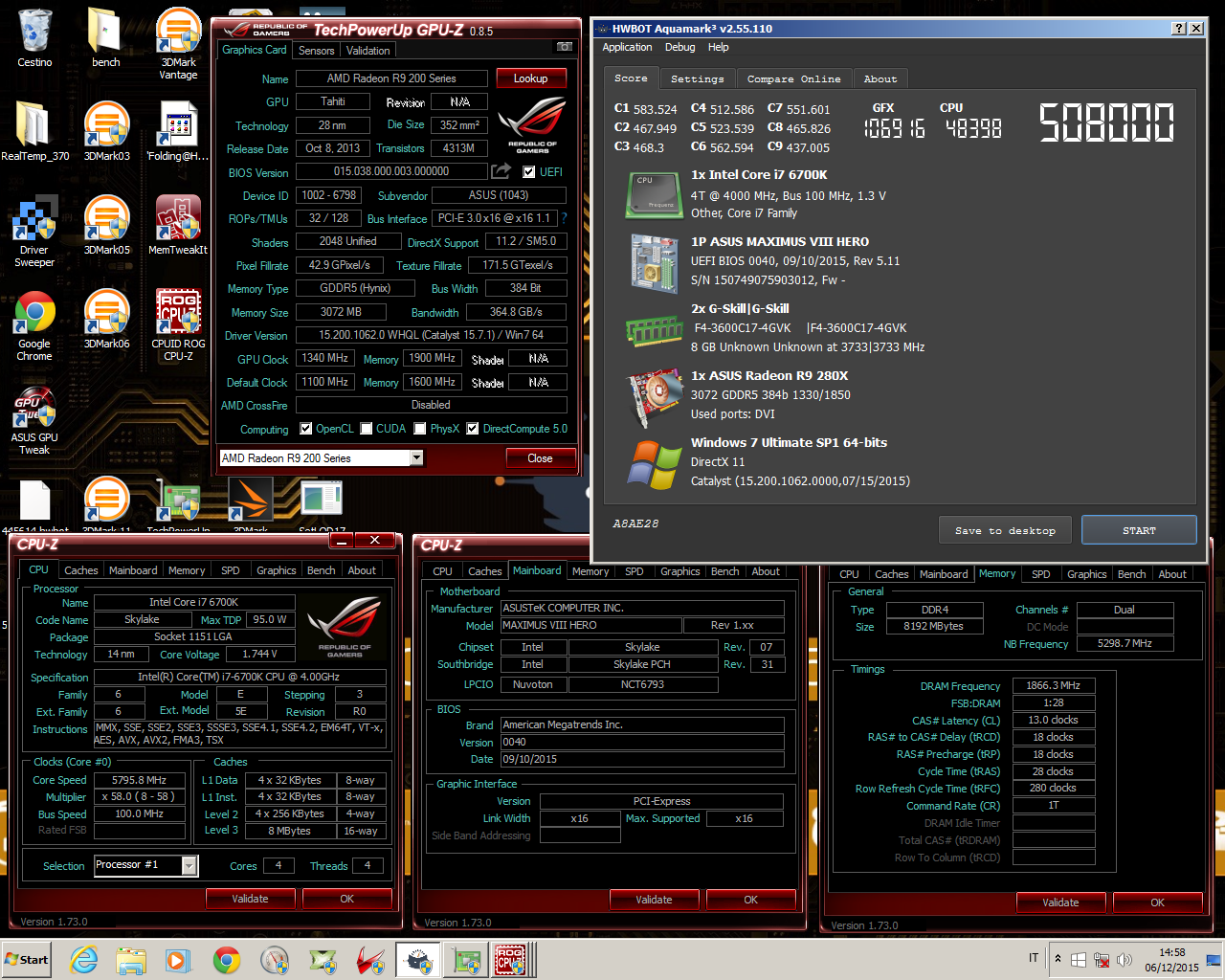Launch 3DMark Vantage desktop shortcut
1225x980 pixels.
point(178,44)
